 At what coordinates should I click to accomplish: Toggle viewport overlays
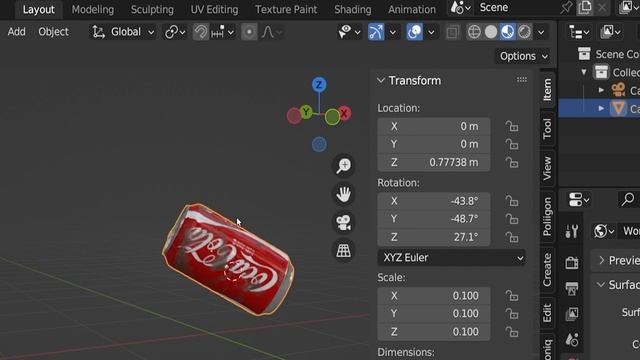(415, 32)
